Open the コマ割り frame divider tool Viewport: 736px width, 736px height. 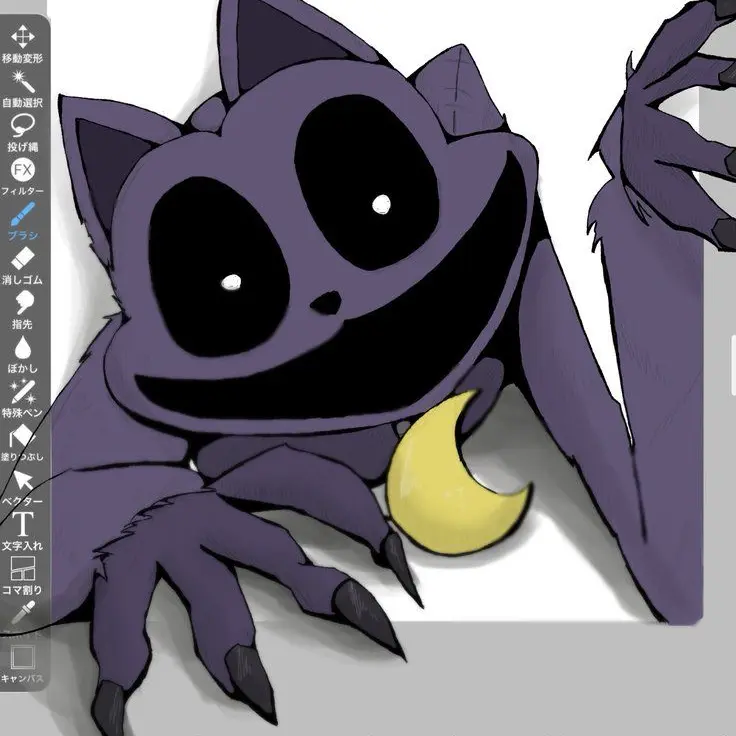point(22,571)
